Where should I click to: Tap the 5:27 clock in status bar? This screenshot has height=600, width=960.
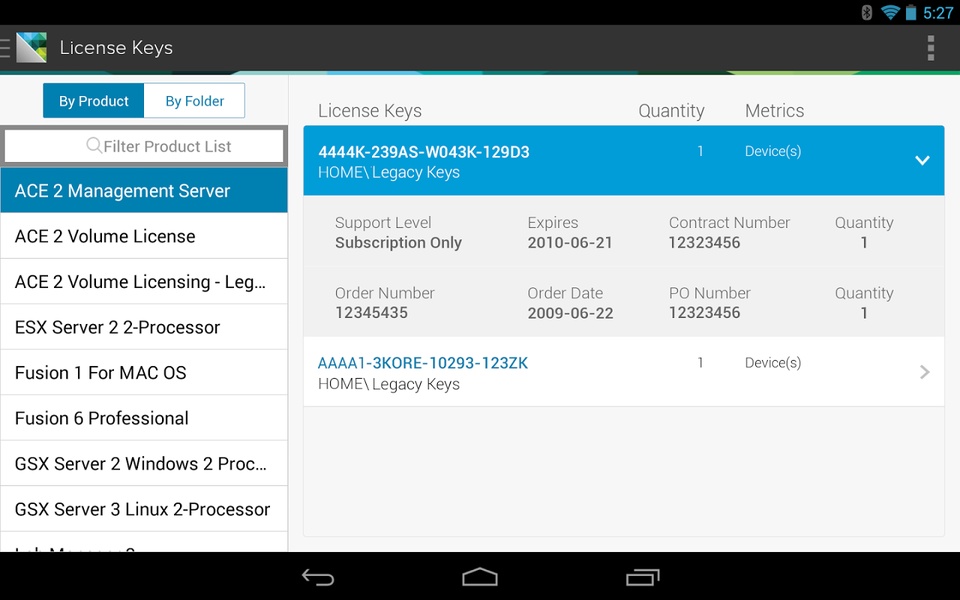pos(938,13)
